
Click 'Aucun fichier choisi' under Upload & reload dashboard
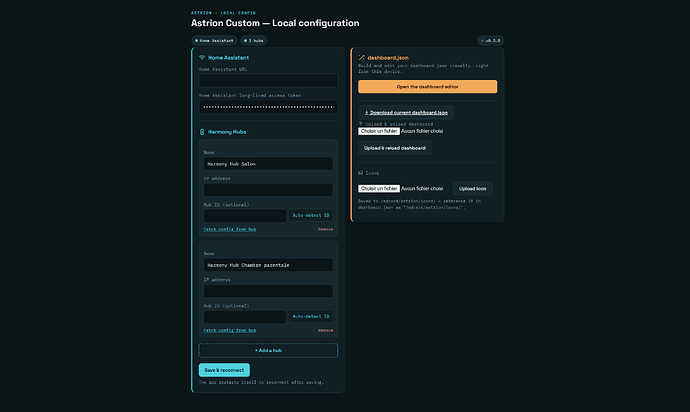[422, 131]
